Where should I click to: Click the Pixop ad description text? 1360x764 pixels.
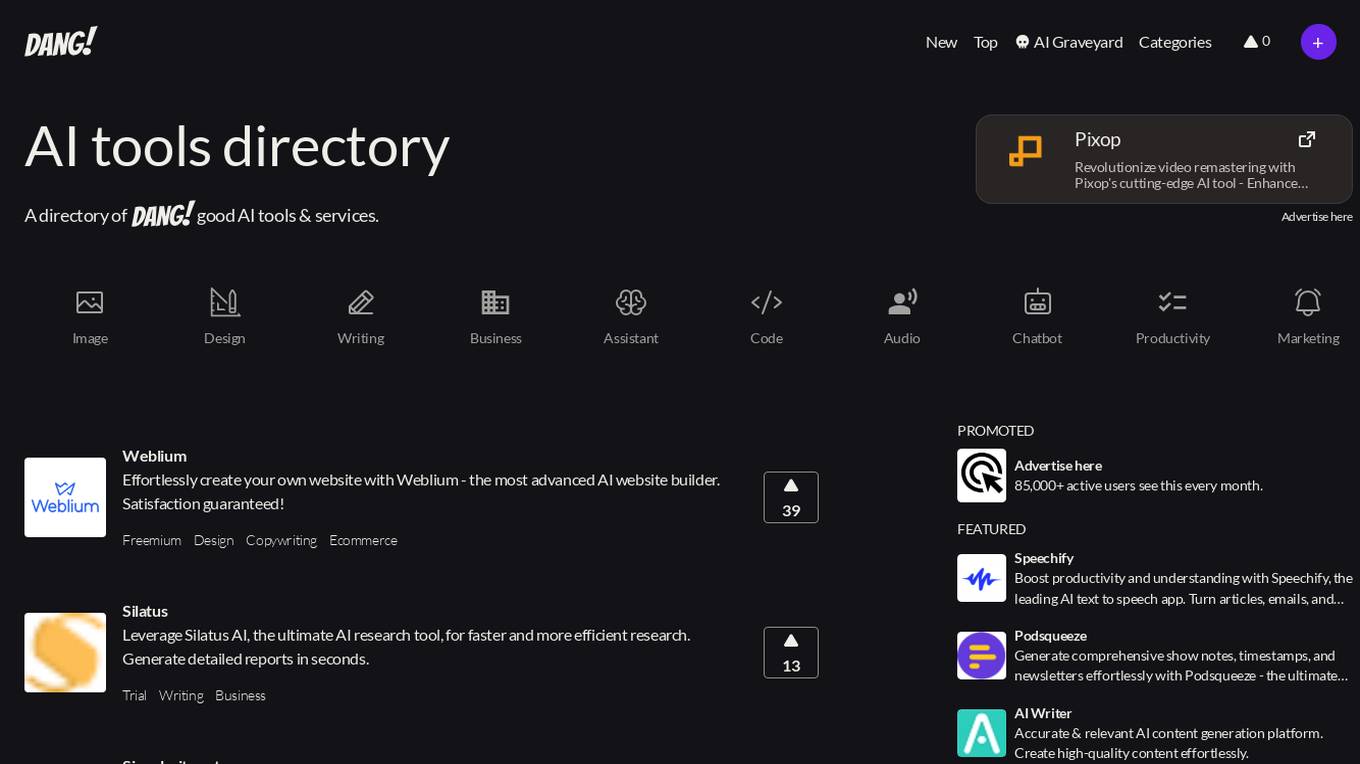pyautogui.click(x=1191, y=175)
